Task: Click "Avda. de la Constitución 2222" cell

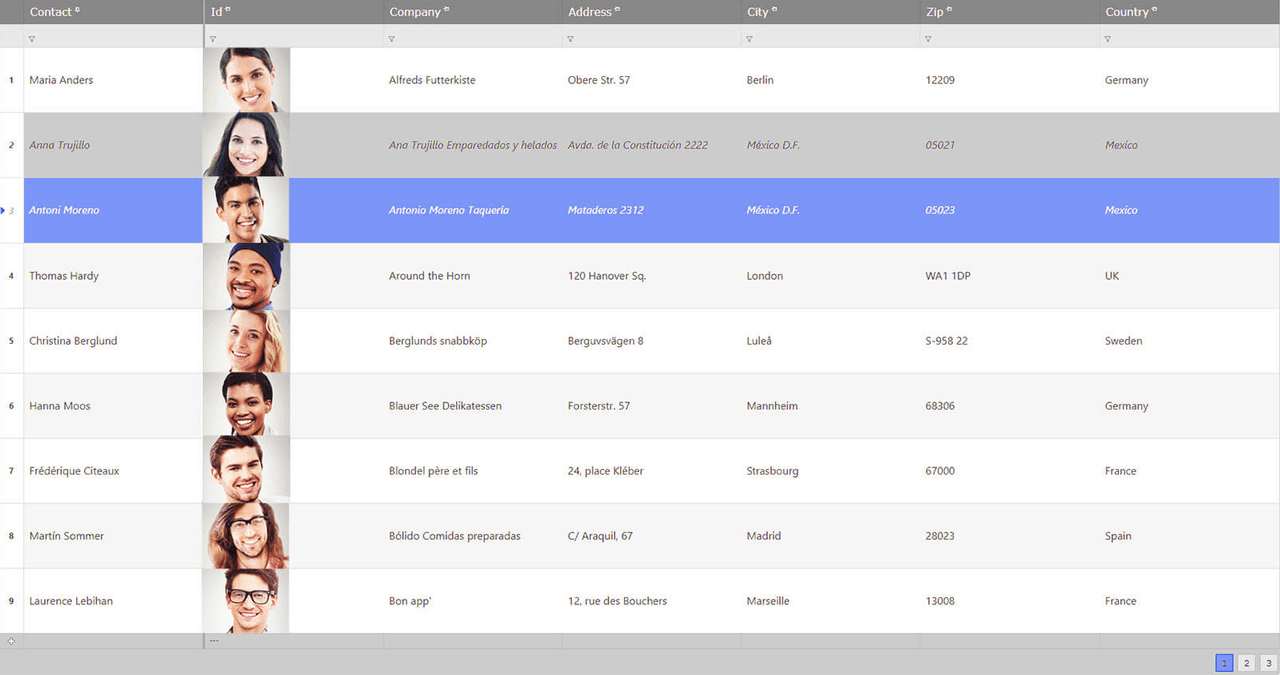Action: coord(638,145)
